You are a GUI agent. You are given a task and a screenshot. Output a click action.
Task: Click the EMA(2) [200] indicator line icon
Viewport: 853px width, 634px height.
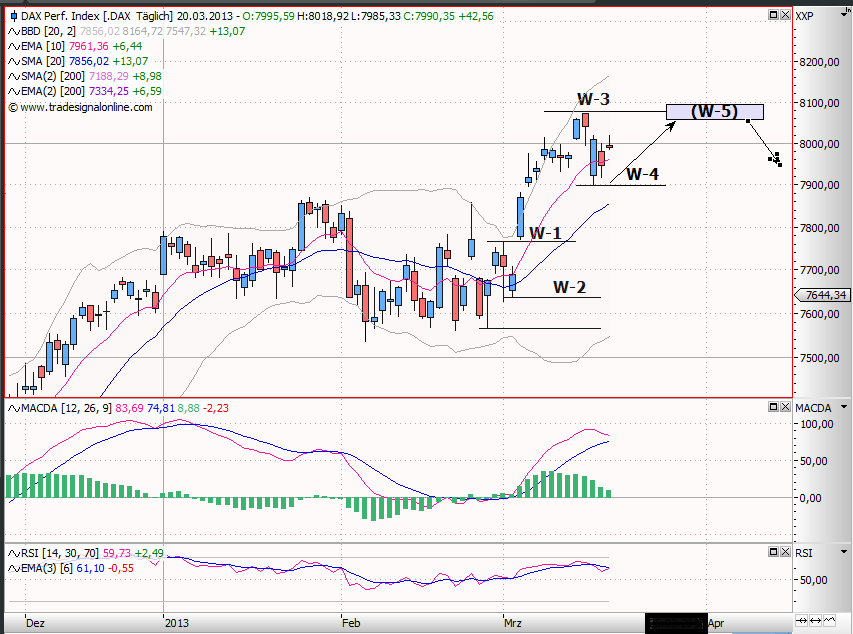[13, 91]
